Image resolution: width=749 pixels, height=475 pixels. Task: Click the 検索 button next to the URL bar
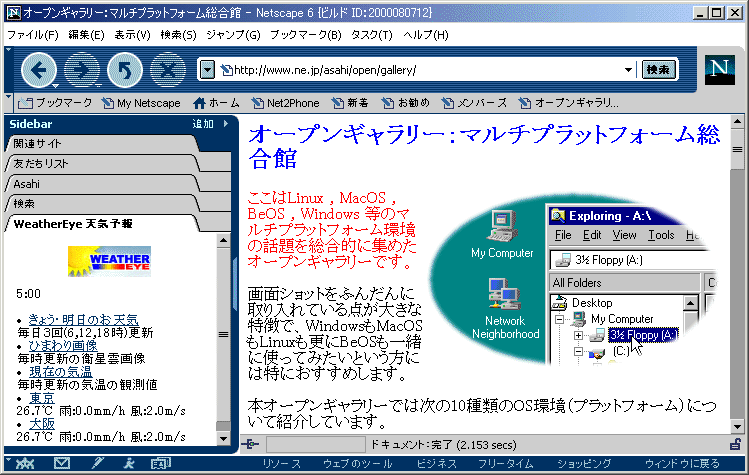click(x=658, y=70)
